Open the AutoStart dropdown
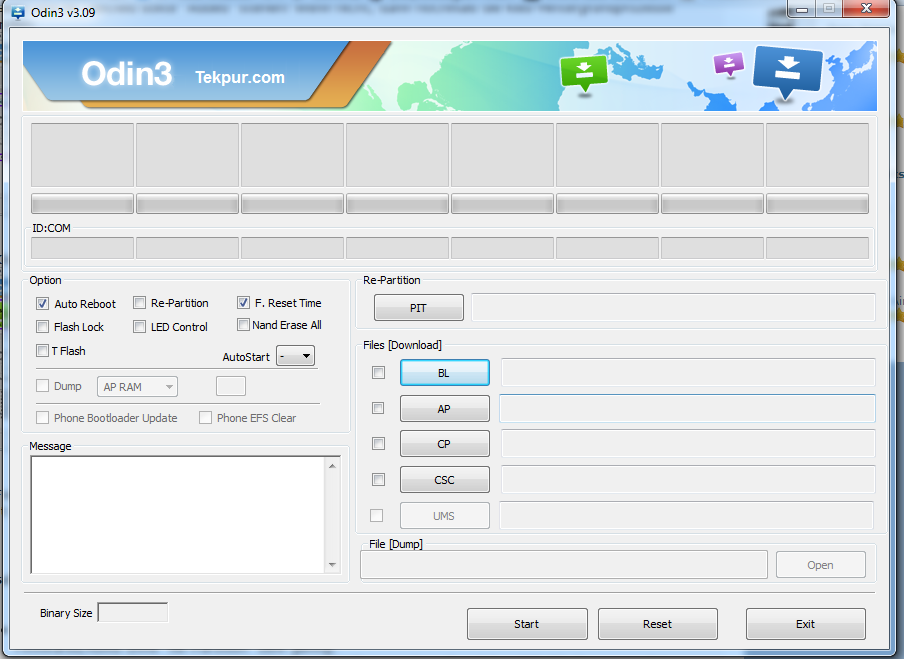904x659 pixels. [295, 356]
